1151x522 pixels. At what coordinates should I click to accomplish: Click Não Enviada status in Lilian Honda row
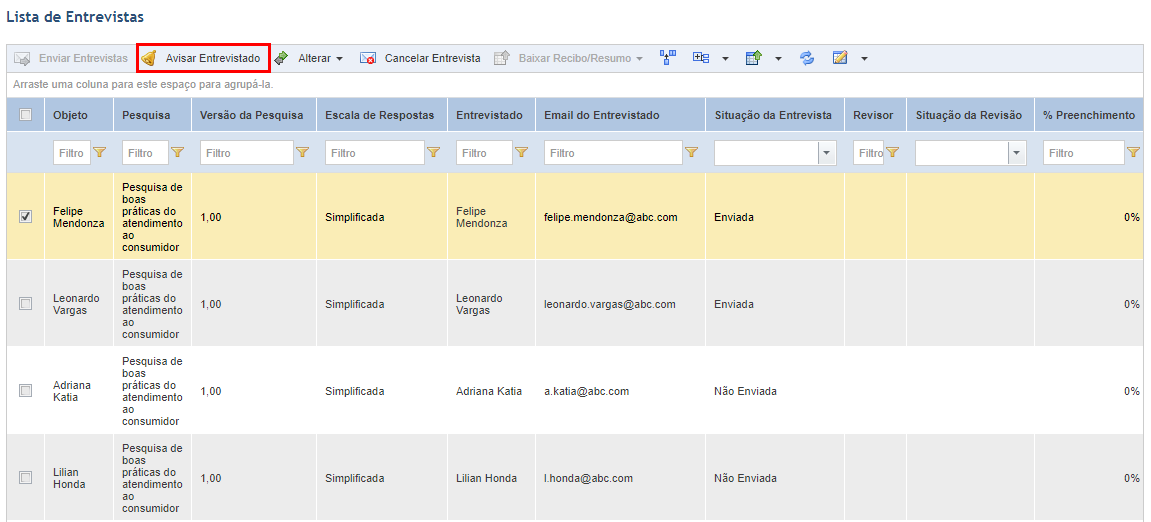[745, 479]
